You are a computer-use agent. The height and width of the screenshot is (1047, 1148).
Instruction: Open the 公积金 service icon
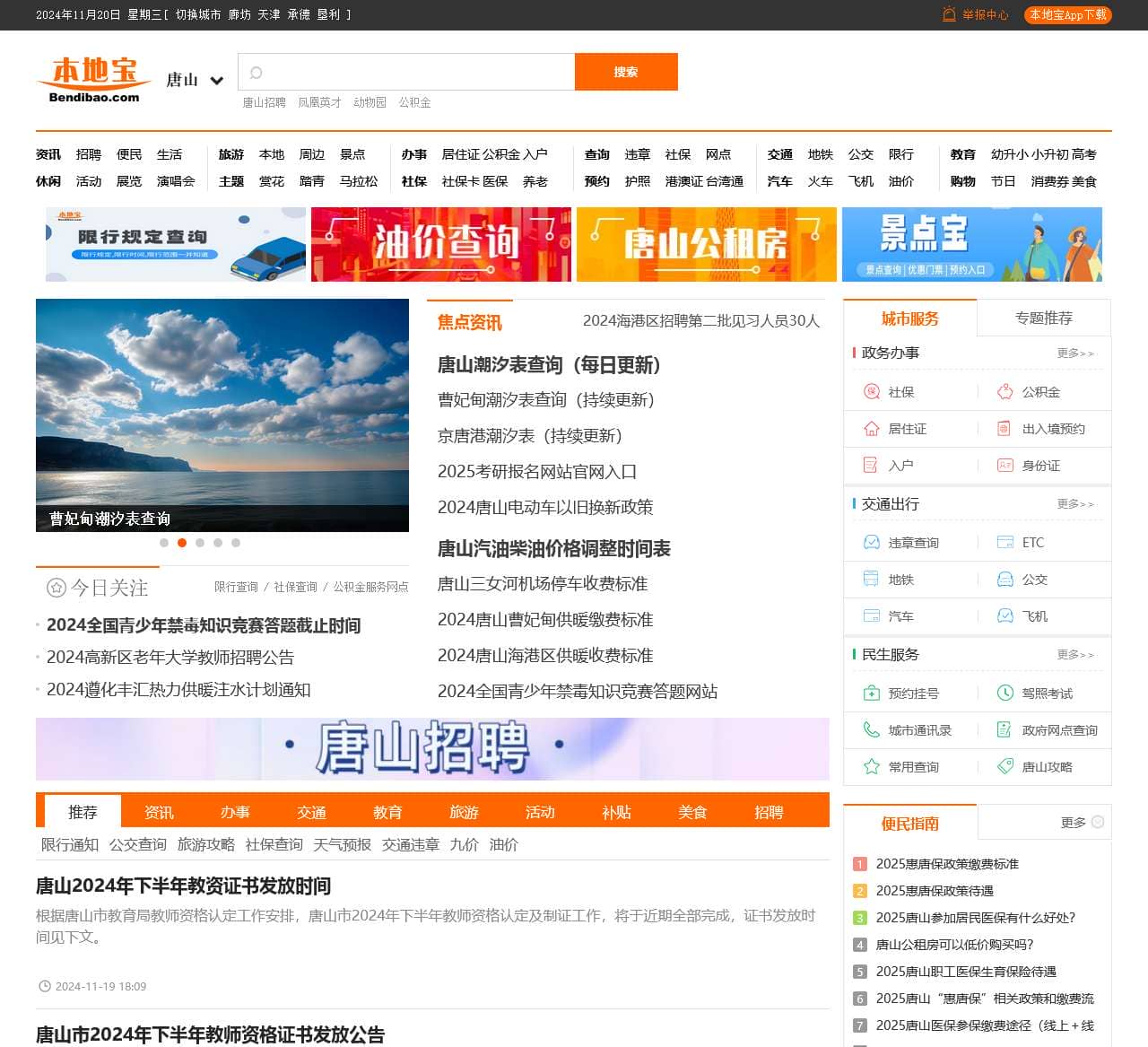(x=1005, y=392)
